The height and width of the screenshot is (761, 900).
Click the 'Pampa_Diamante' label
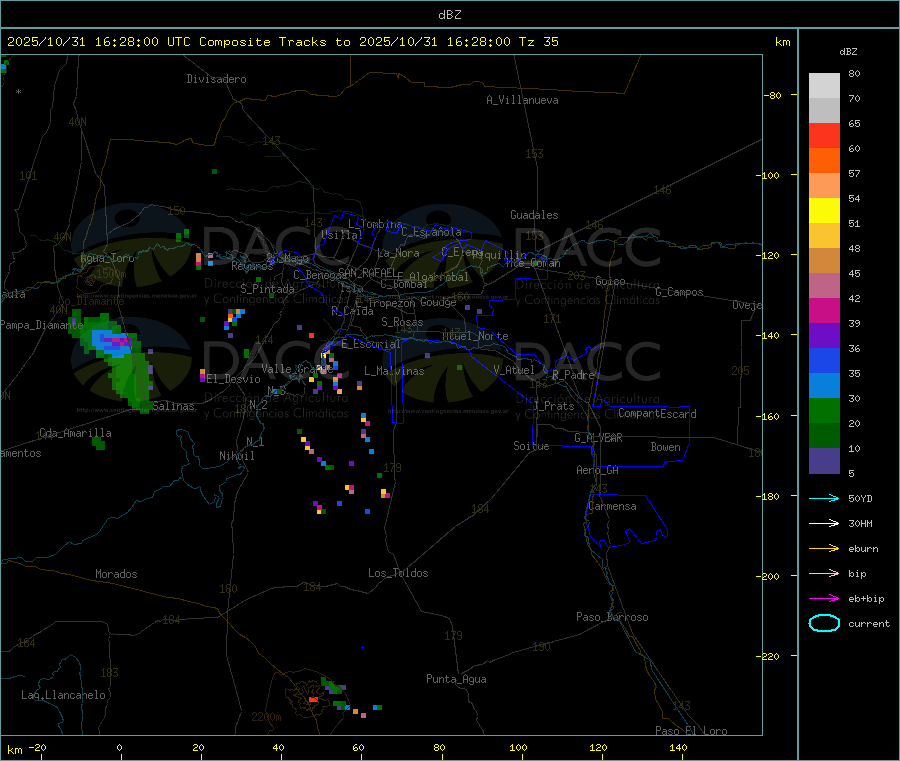coord(42,325)
